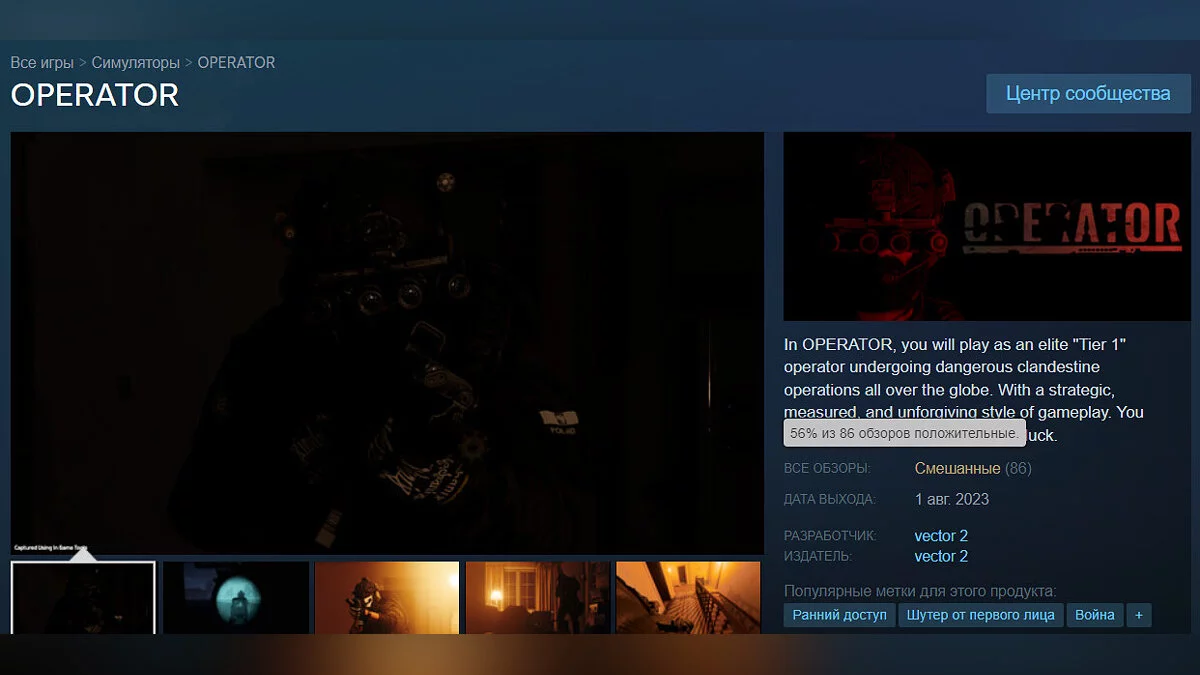The height and width of the screenshot is (675, 1200).
Task: Select the 'Ранний доступ' tag
Action: [x=839, y=615]
